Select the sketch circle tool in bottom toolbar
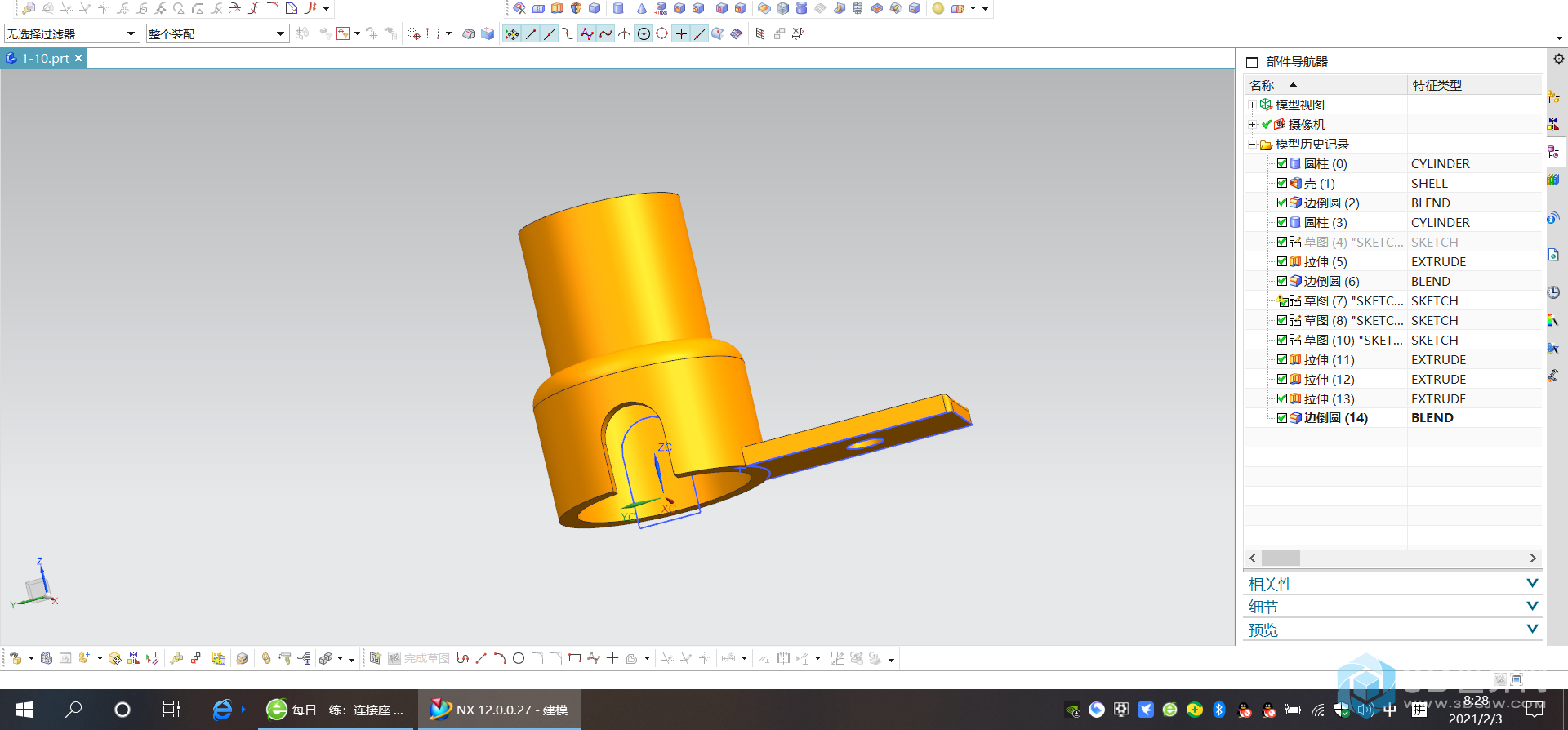1568x730 pixels. (x=518, y=658)
